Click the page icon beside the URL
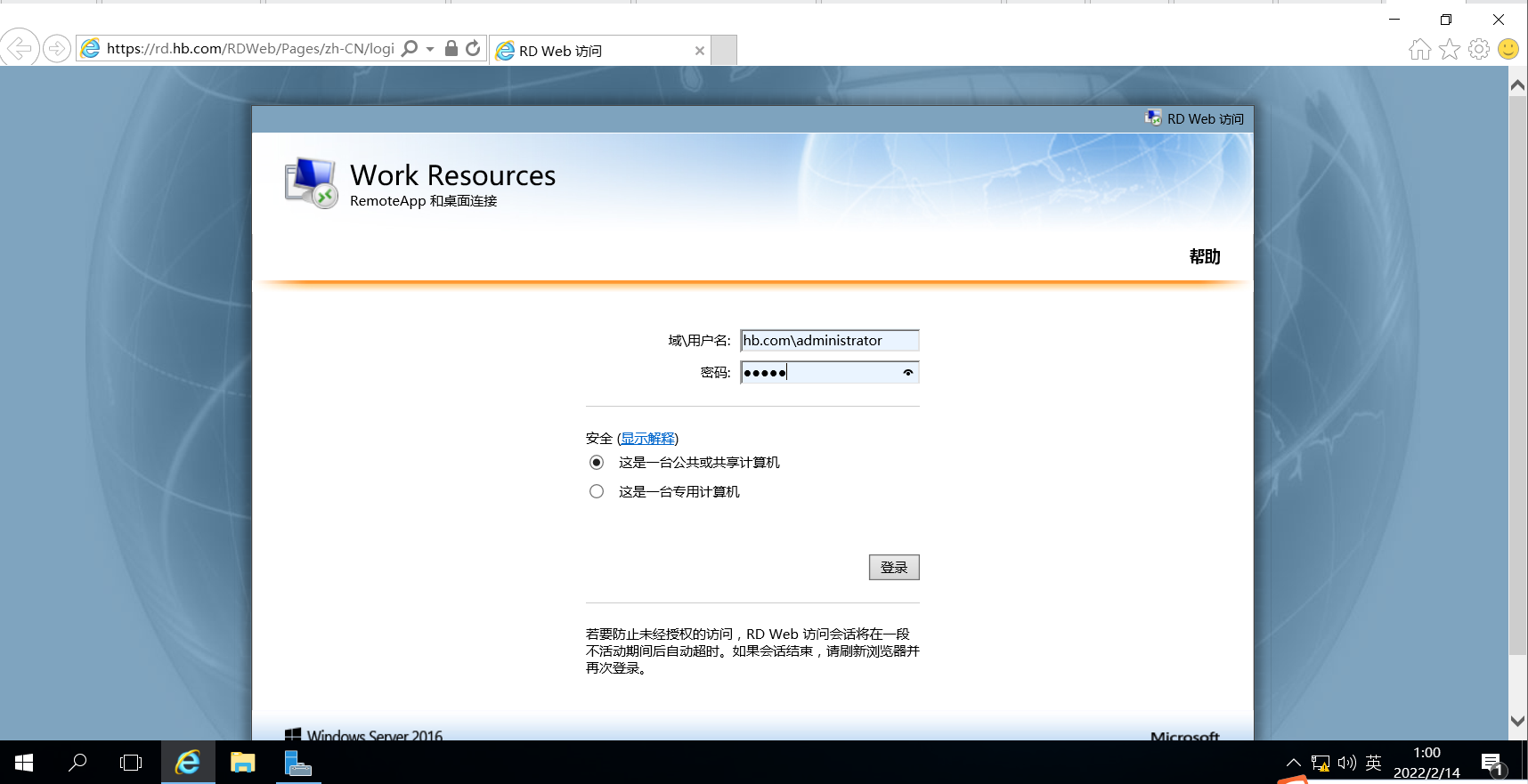Viewport: 1528px width, 784px height. pyautogui.click(x=91, y=49)
